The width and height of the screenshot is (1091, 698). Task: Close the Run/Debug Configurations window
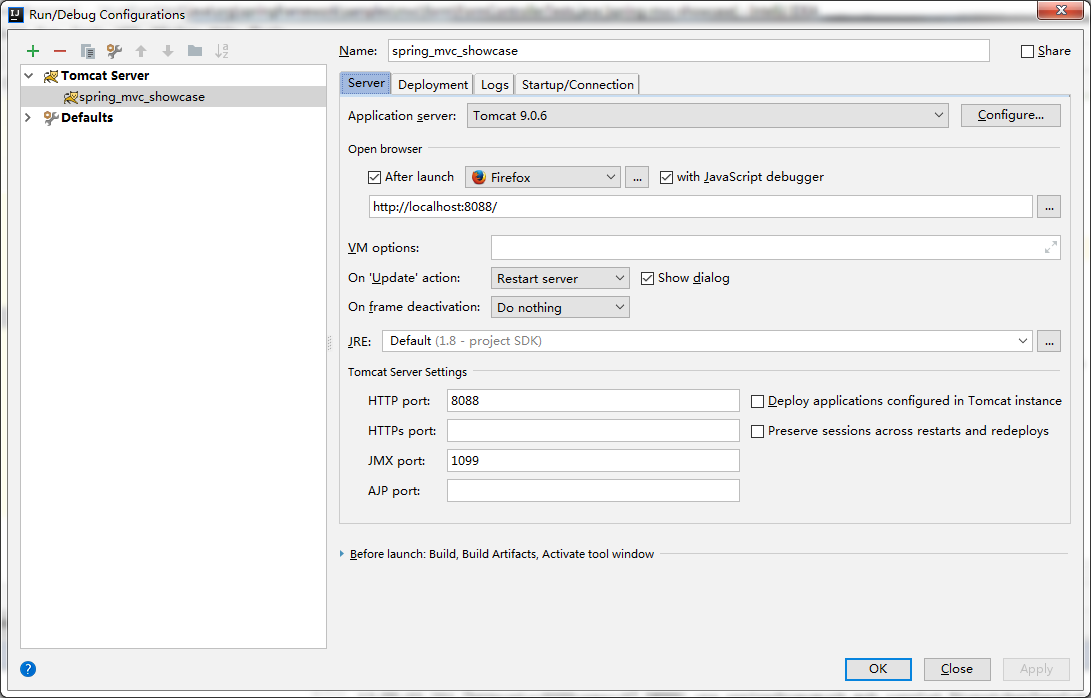1061,10
